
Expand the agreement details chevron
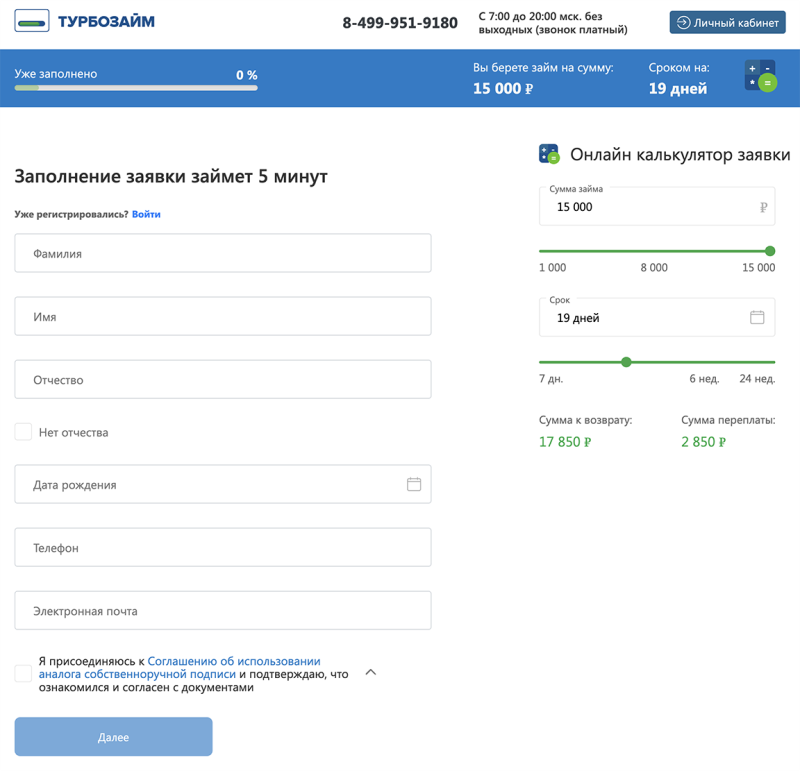[x=371, y=672]
